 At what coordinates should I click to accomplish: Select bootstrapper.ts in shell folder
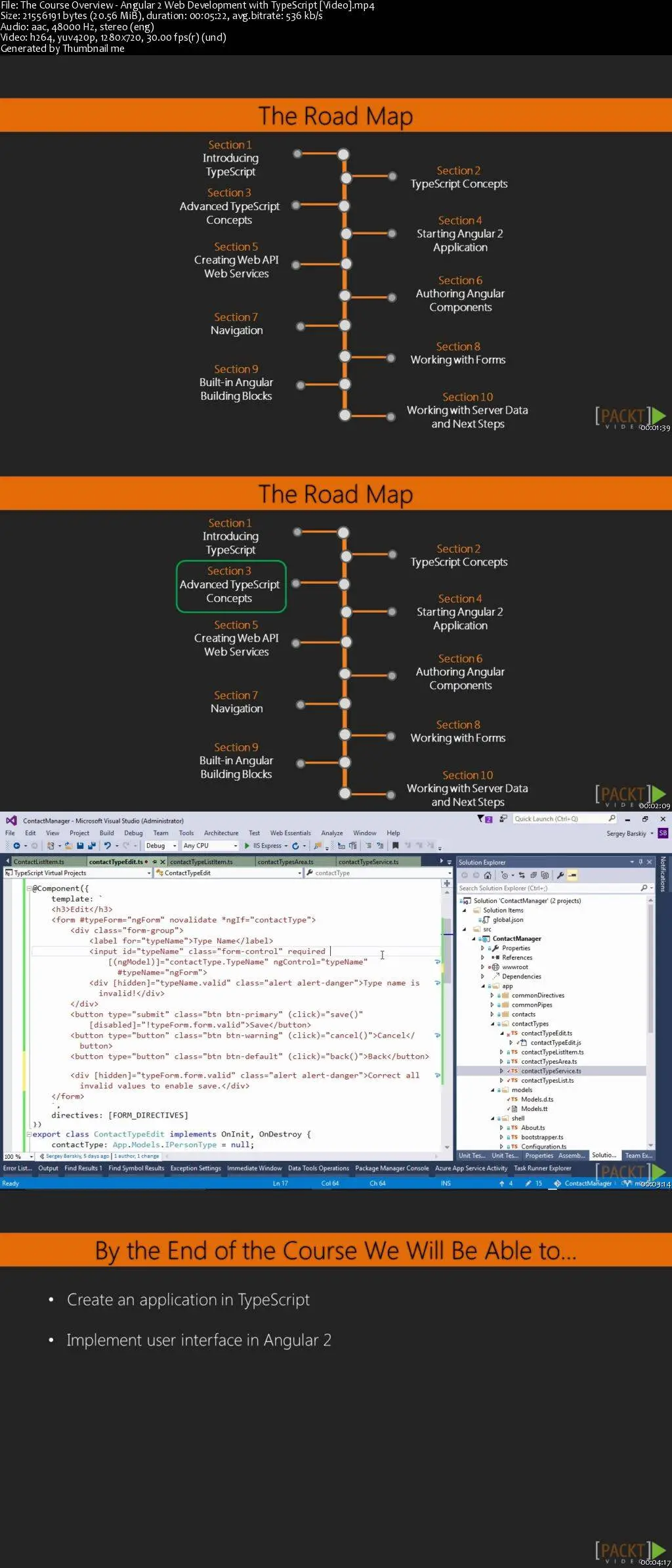(x=542, y=1137)
